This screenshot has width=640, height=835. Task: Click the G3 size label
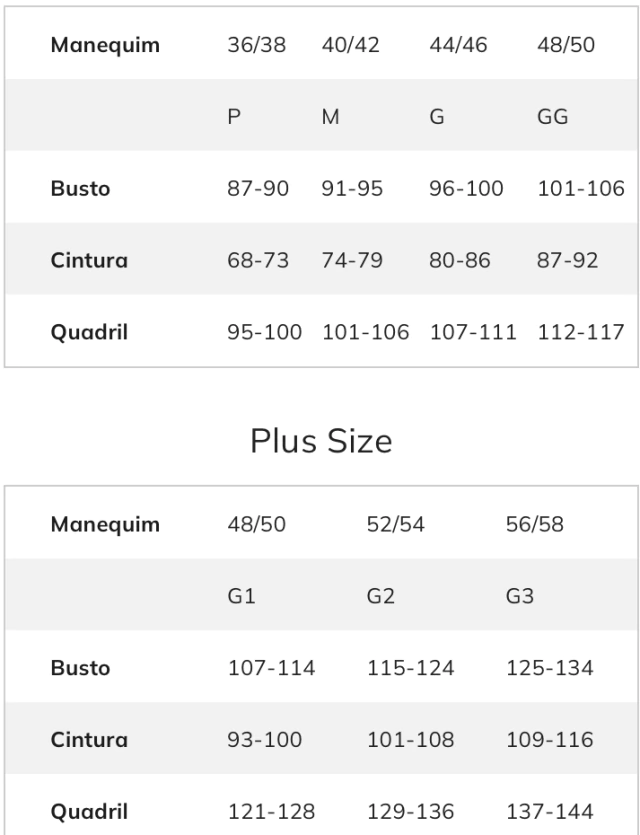[520, 596]
